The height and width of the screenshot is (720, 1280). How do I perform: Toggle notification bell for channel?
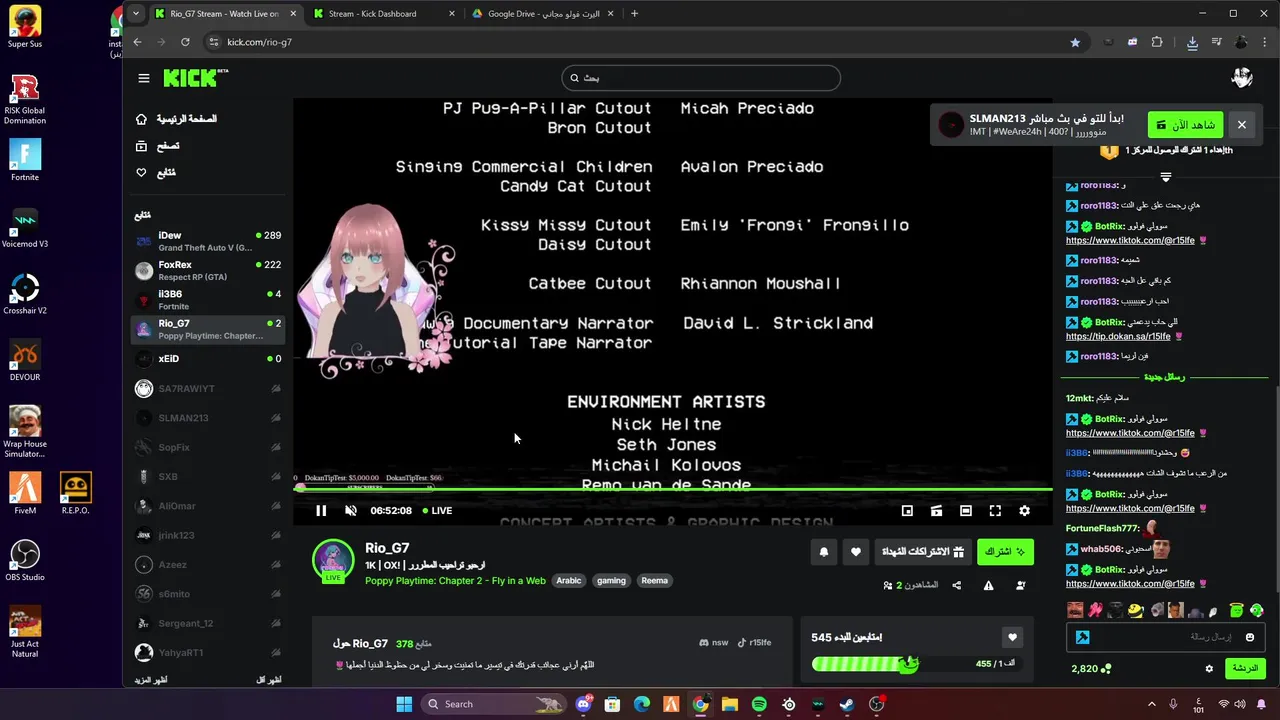824,552
